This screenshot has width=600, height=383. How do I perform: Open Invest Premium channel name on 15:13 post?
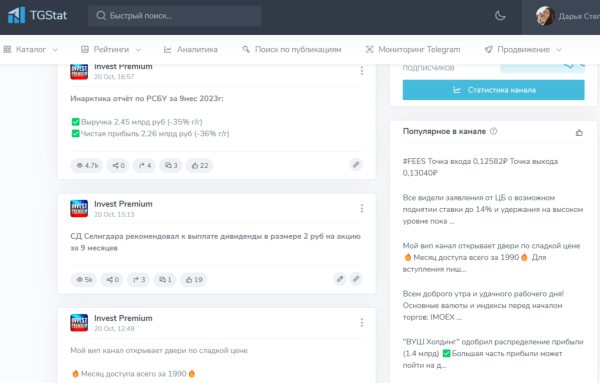click(123, 204)
